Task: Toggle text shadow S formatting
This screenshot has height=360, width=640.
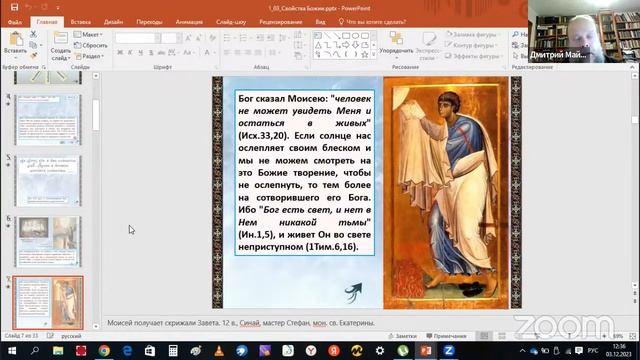Action: pos(151,53)
